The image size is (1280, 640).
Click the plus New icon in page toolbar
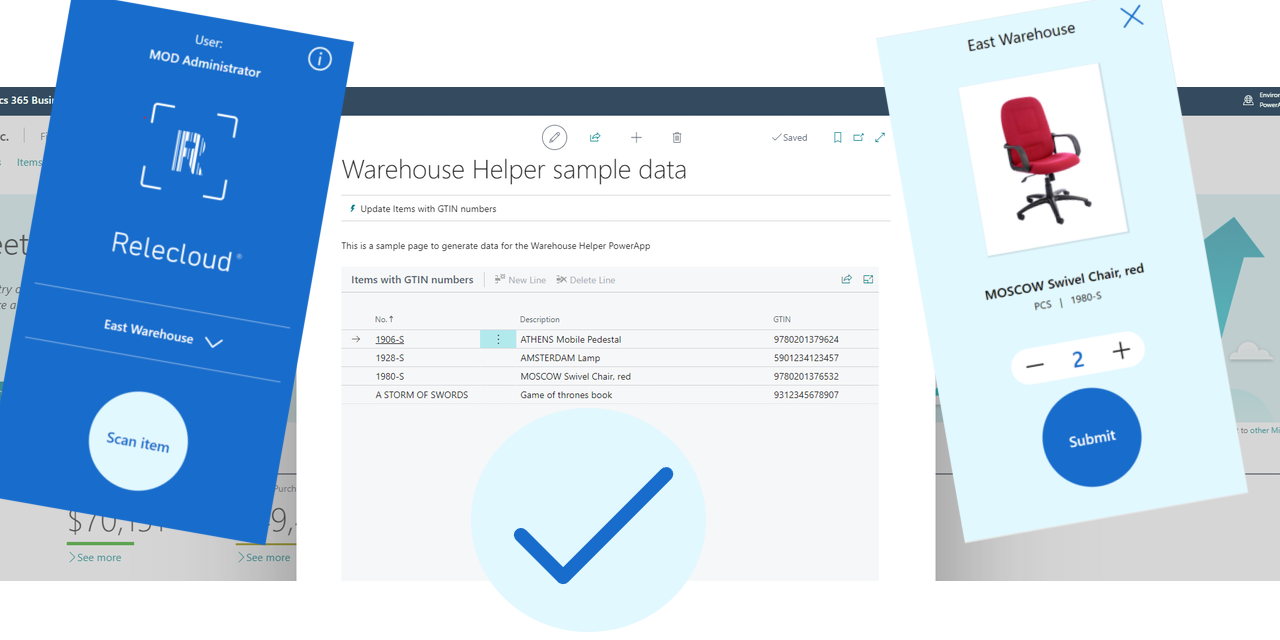(636, 137)
